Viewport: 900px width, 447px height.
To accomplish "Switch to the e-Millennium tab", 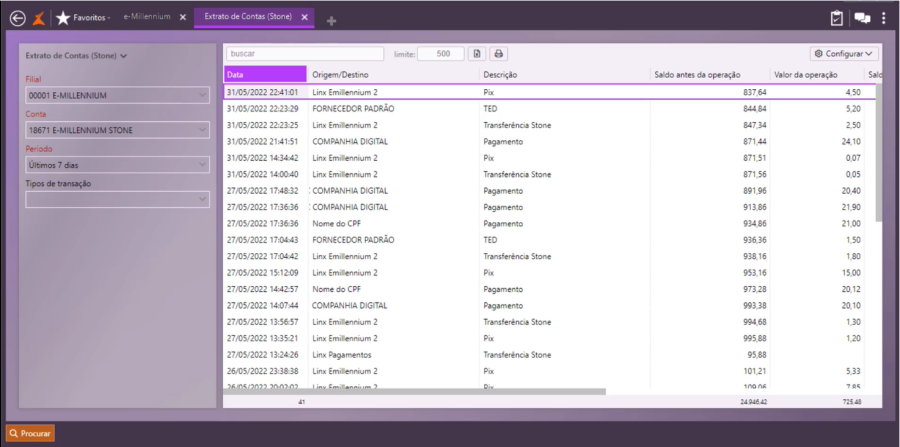I will tap(147, 17).
